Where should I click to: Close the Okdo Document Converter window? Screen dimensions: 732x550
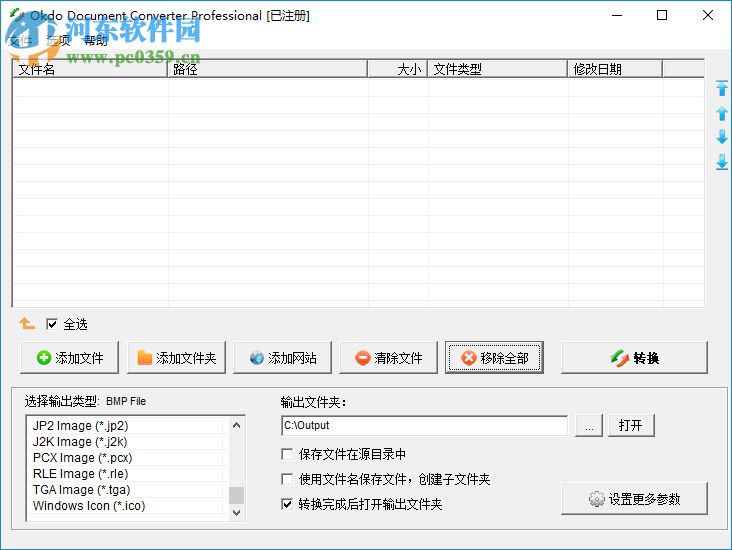[x=708, y=15]
